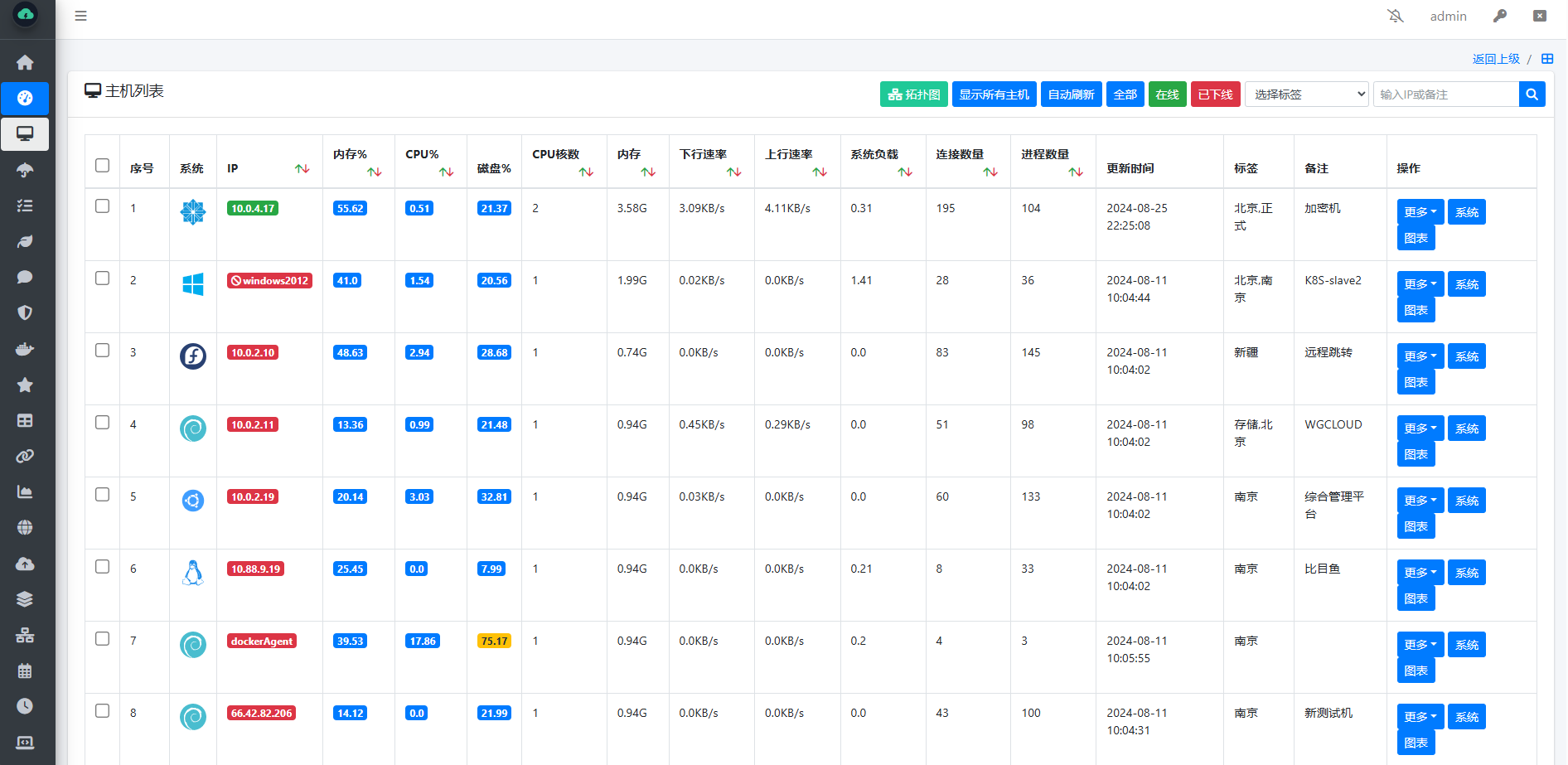Show 已下线 offline hosts
Image resolution: width=1568 pixels, height=765 pixels.
point(1215,94)
